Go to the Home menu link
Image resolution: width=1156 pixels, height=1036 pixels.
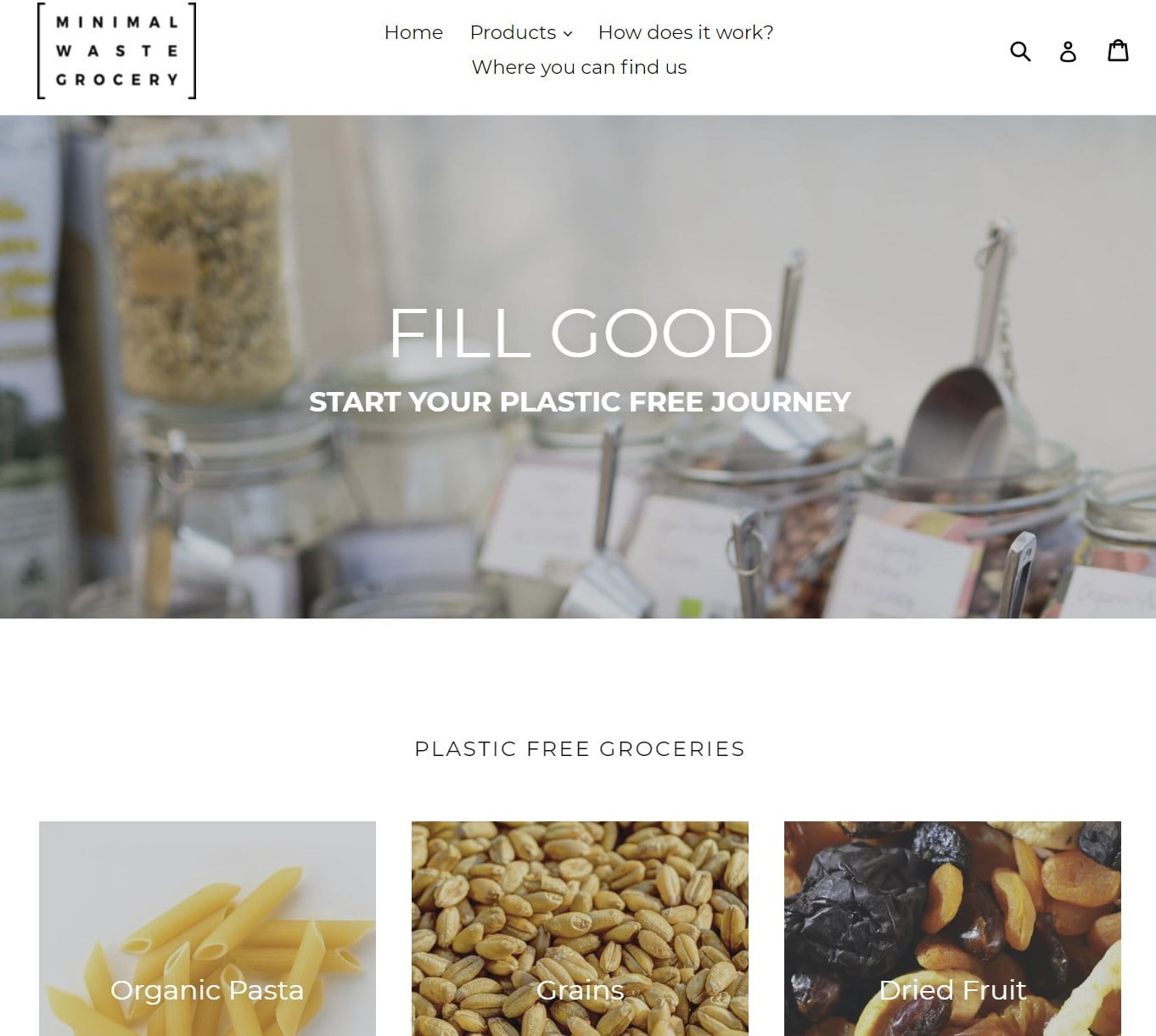point(413,32)
